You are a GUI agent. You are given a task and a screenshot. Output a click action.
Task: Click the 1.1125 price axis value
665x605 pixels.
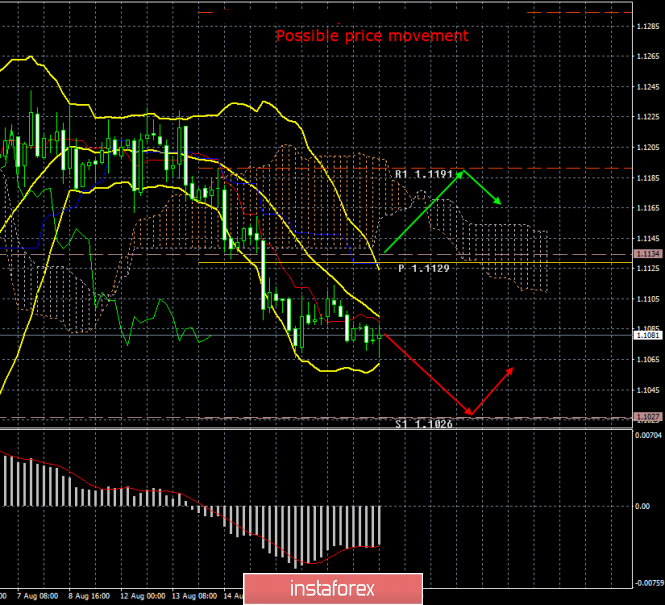(x=648, y=268)
